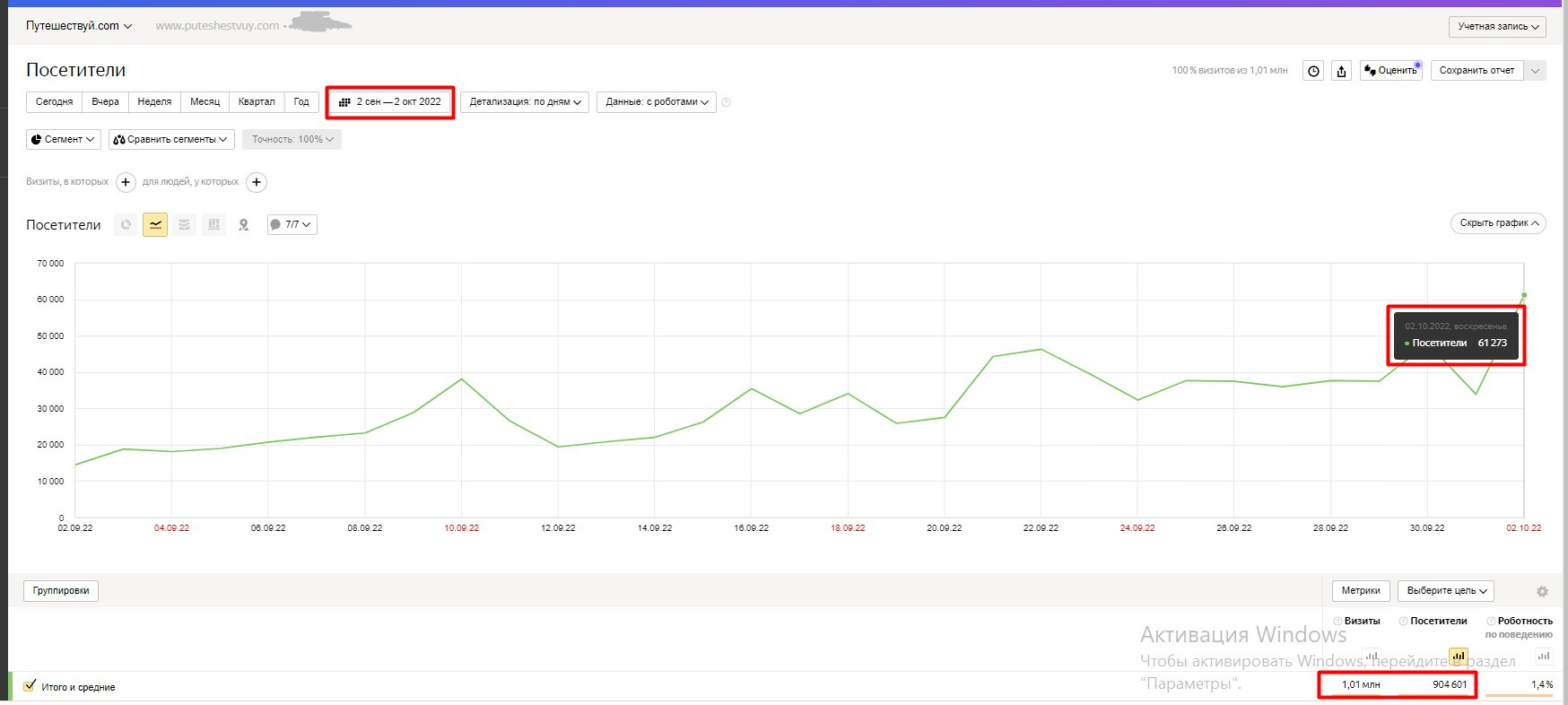Toggle chart icon under Визиты column

(1372, 656)
